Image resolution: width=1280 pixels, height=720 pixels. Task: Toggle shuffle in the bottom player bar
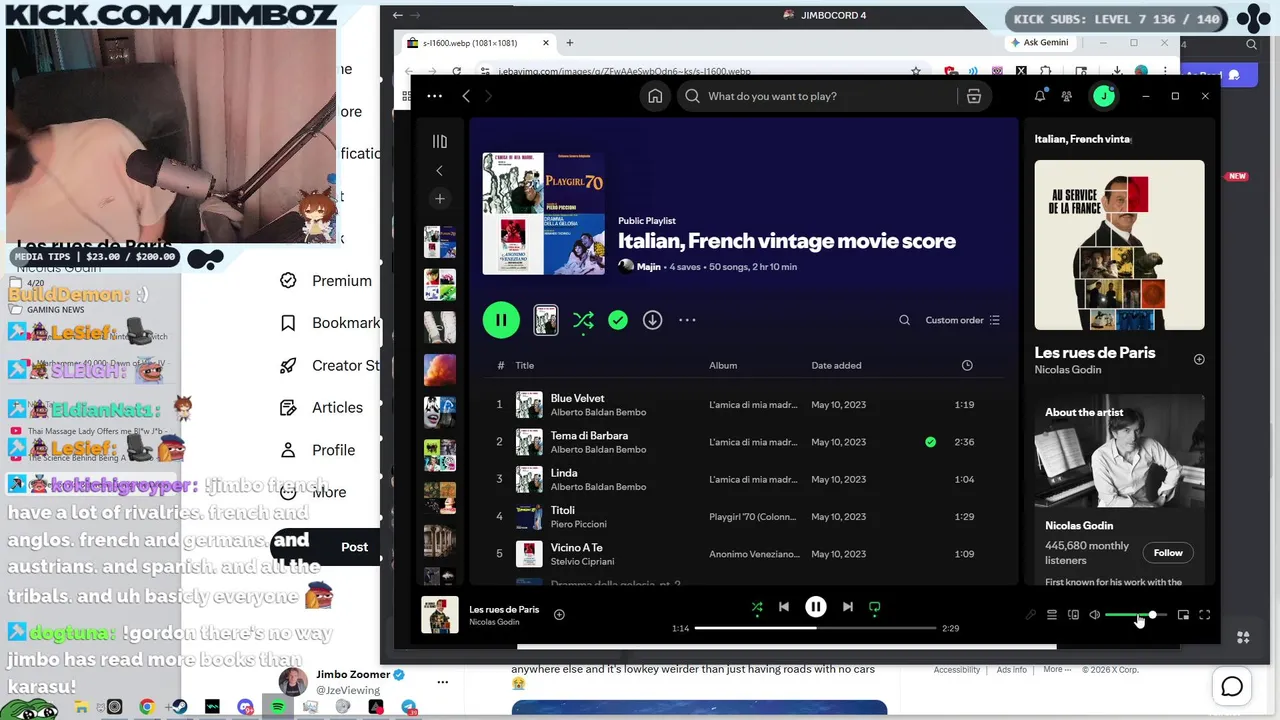click(x=757, y=607)
